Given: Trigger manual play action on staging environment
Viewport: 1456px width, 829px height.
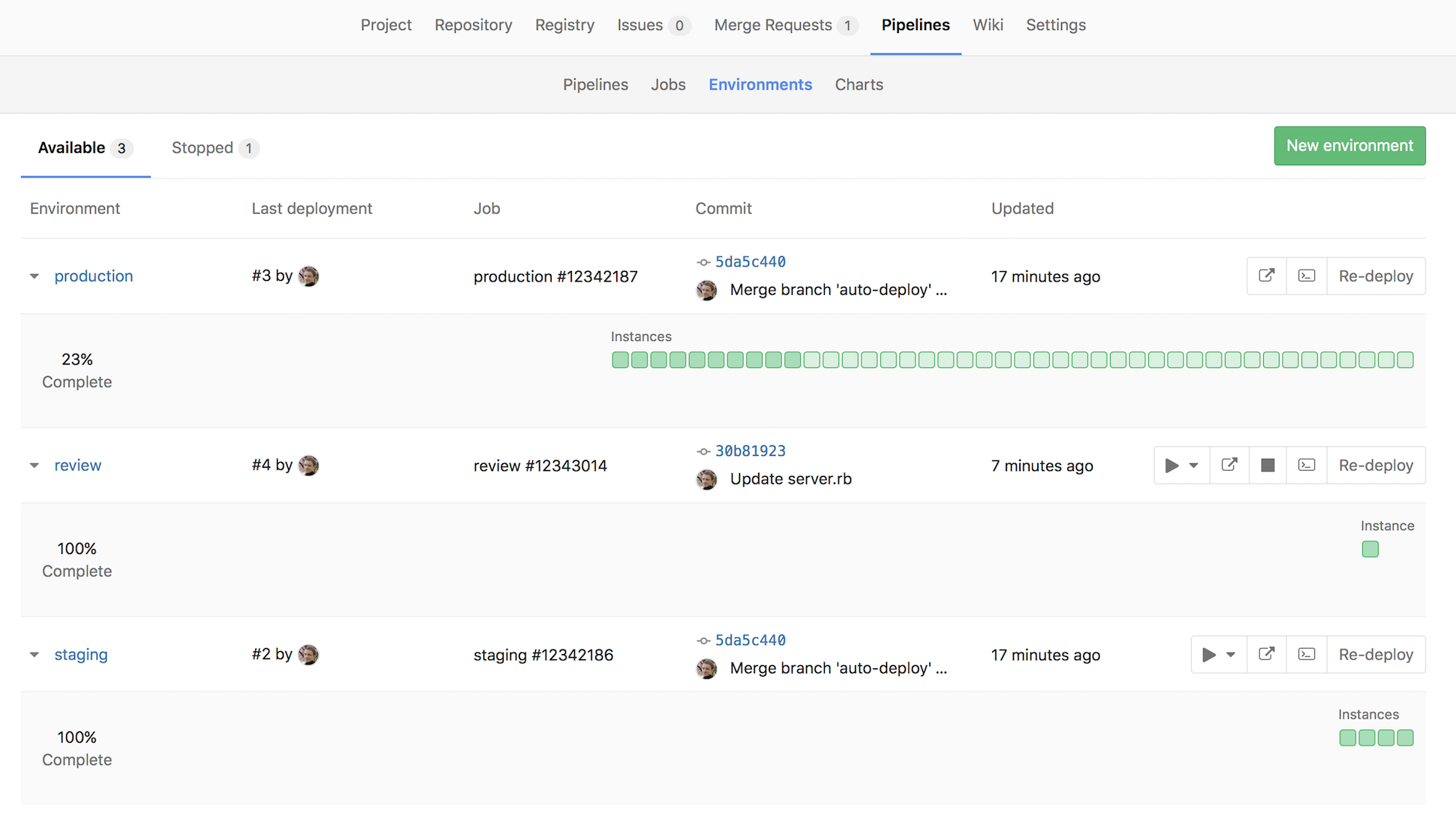Looking at the screenshot, I should (x=1208, y=654).
